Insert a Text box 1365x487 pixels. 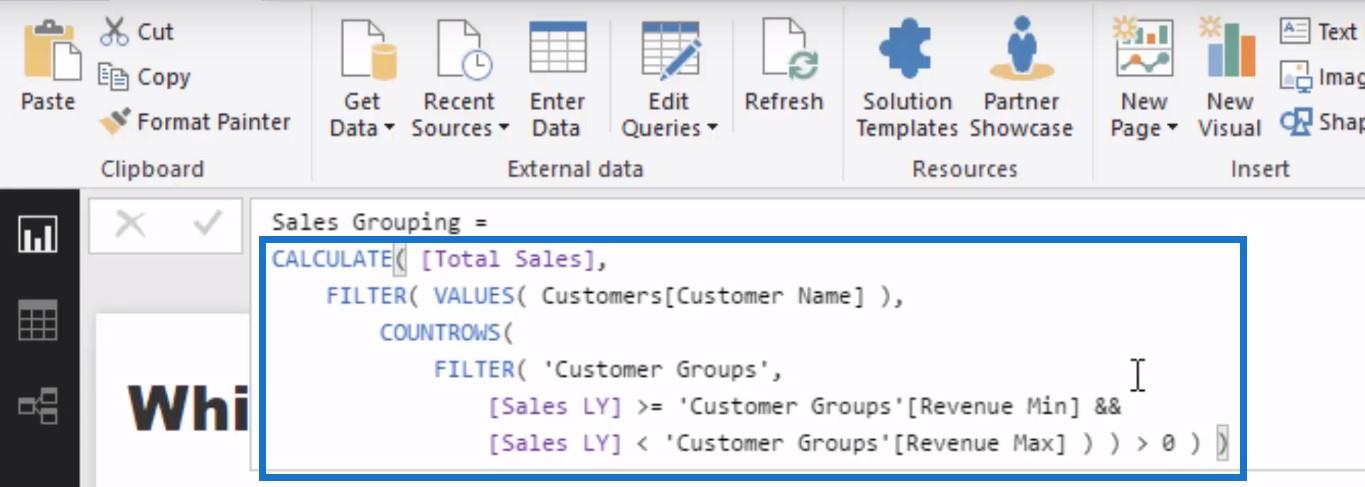tap(1320, 31)
